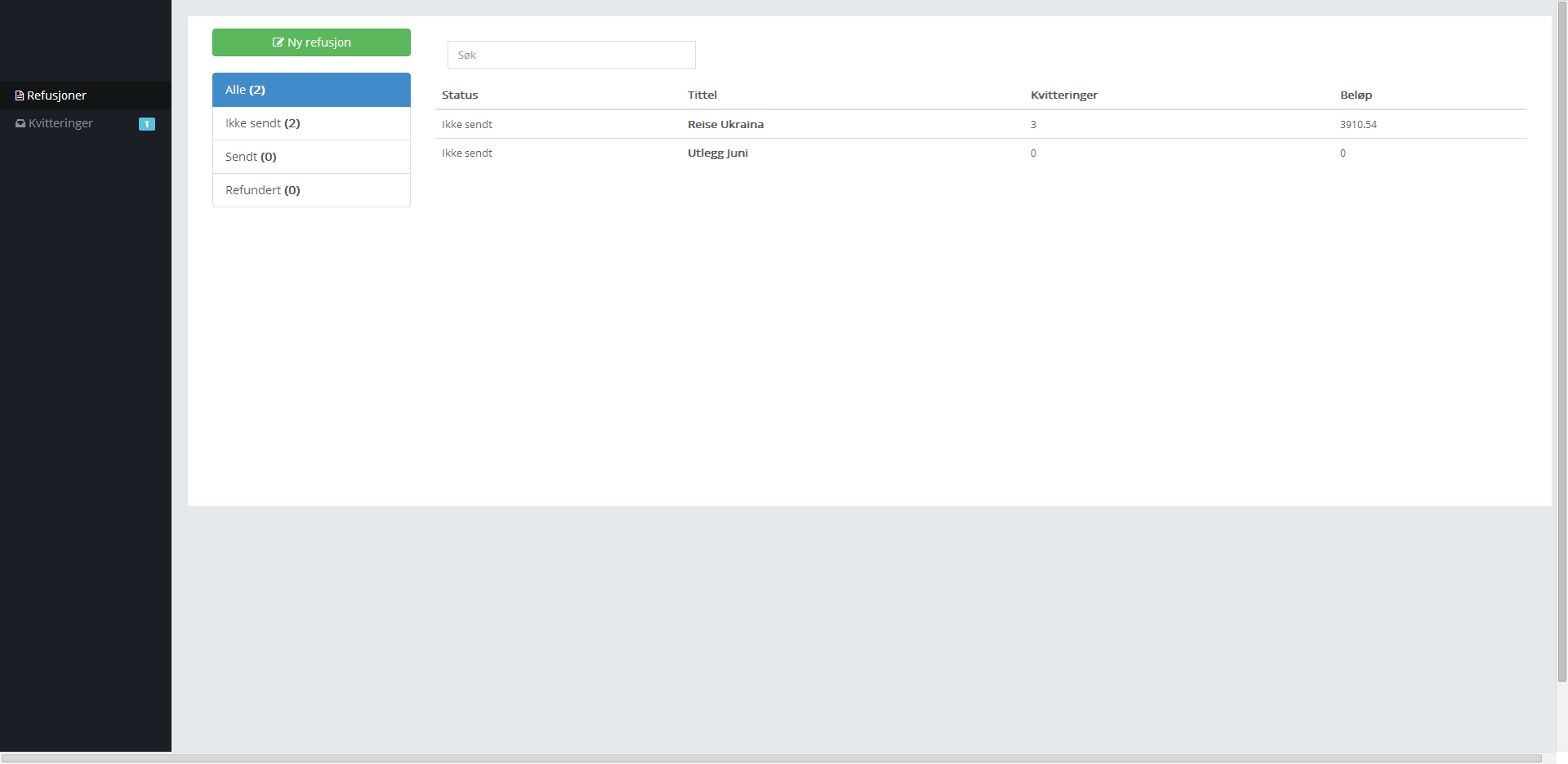Open the Reise Ukraina refund

point(725,124)
